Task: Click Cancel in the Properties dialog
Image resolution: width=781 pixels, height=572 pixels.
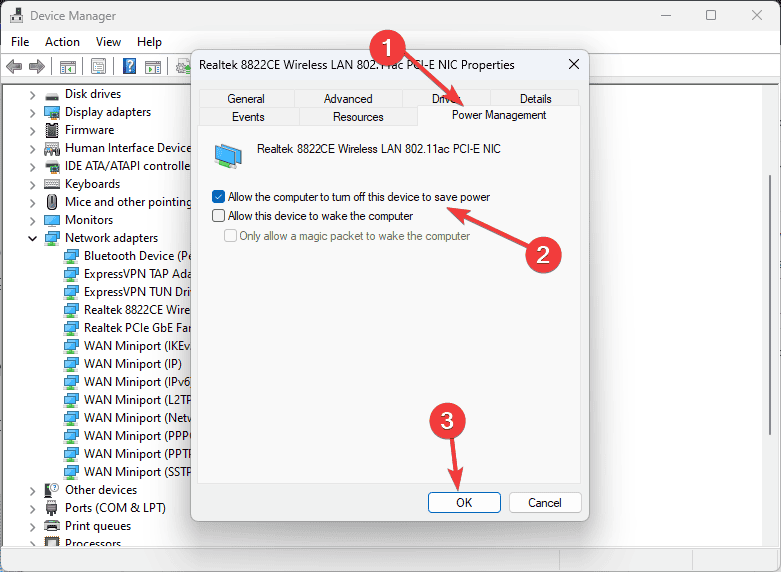Action: point(545,502)
